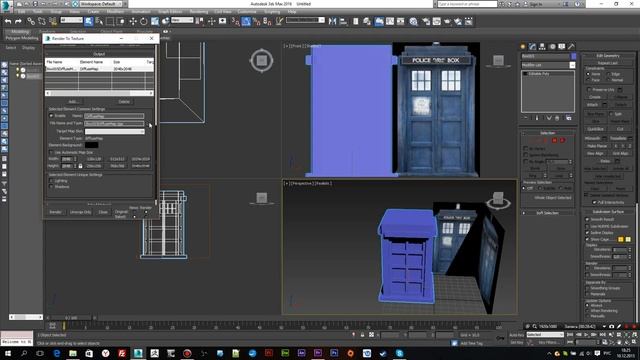Switch to the Display command panel
Image resolution: width=640 pixels, height=360 pixels.
click(562, 47)
